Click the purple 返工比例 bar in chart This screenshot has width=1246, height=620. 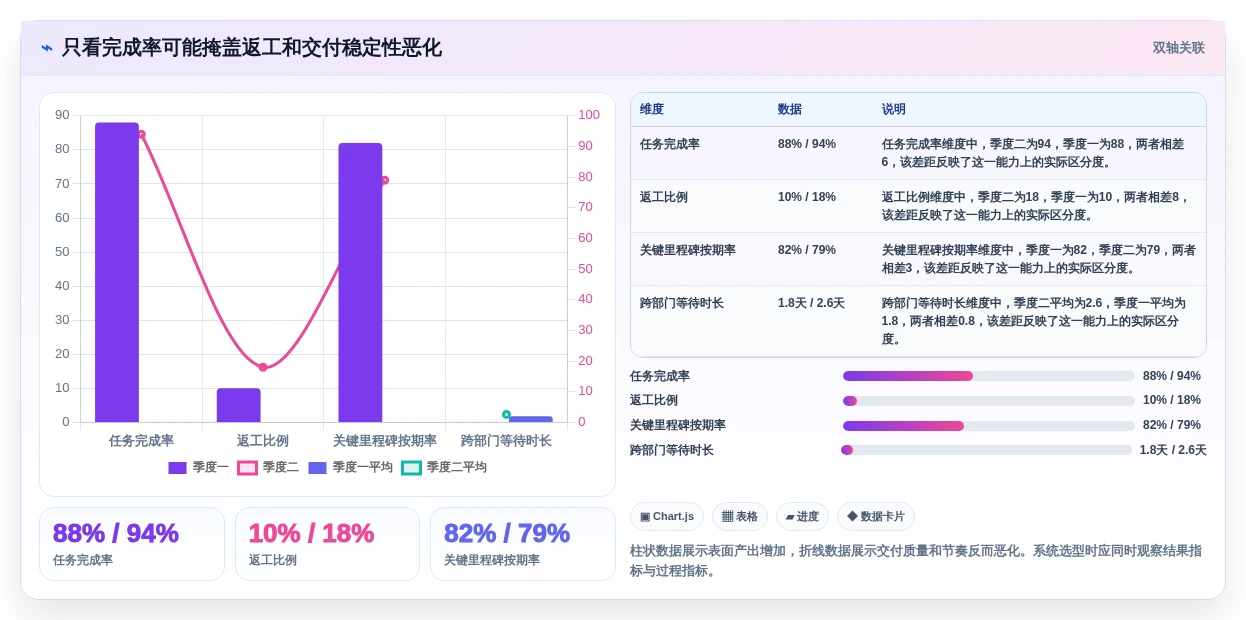238,405
